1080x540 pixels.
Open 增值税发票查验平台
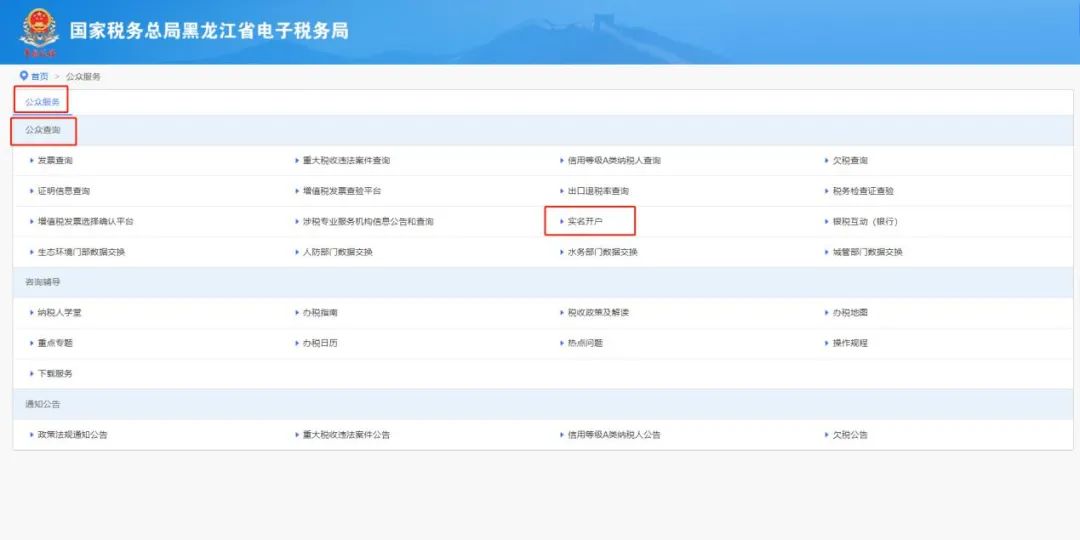tap(342, 191)
